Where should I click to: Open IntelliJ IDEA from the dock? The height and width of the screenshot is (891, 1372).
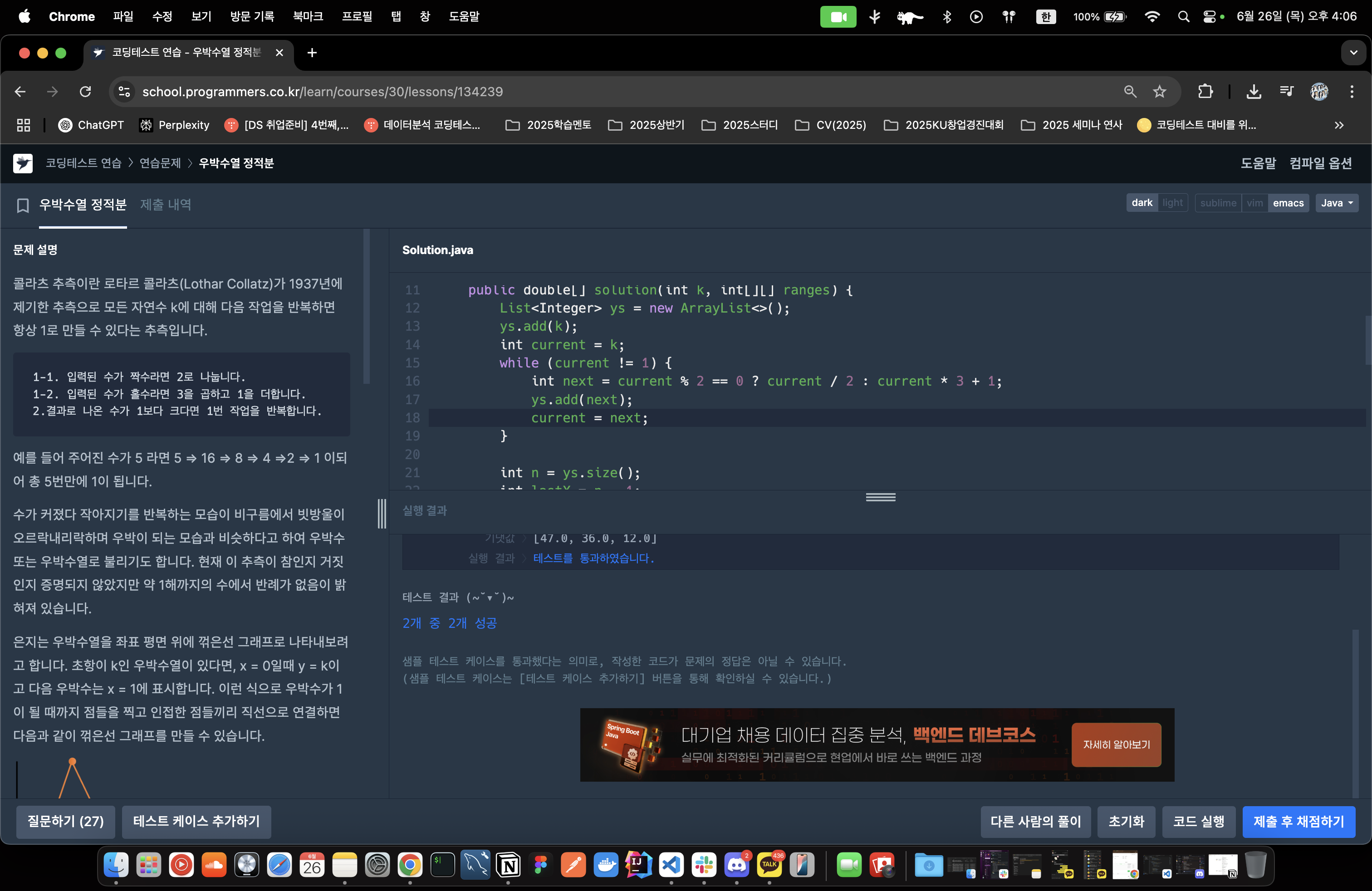point(639,865)
